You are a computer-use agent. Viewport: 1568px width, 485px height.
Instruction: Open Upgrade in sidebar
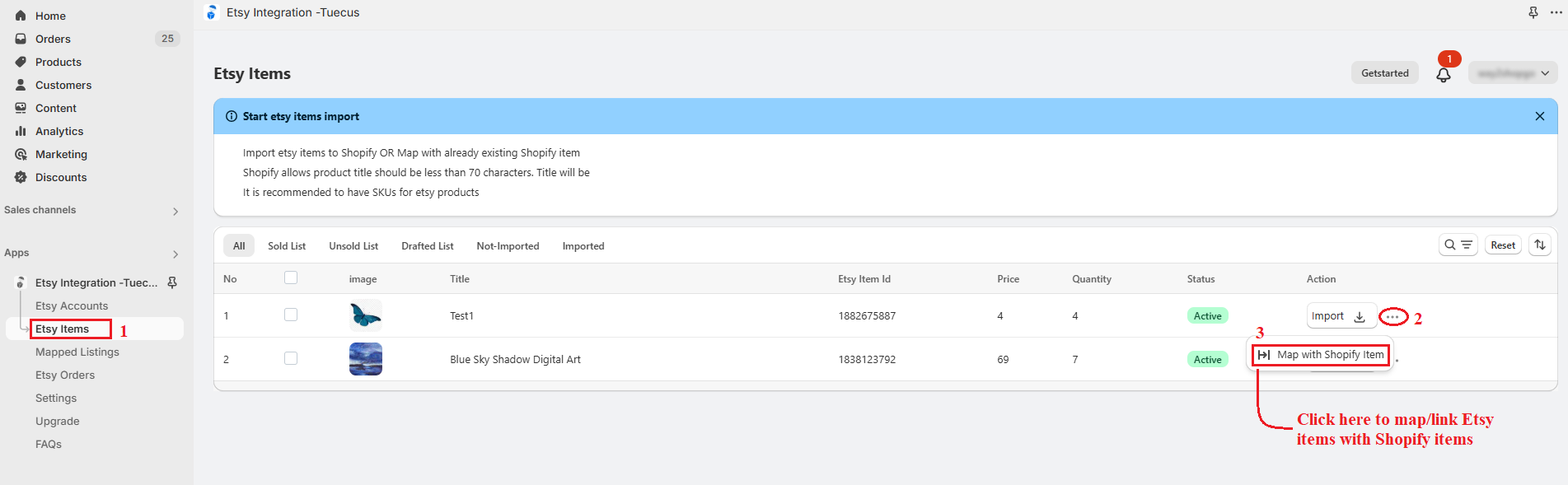click(x=58, y=421)
